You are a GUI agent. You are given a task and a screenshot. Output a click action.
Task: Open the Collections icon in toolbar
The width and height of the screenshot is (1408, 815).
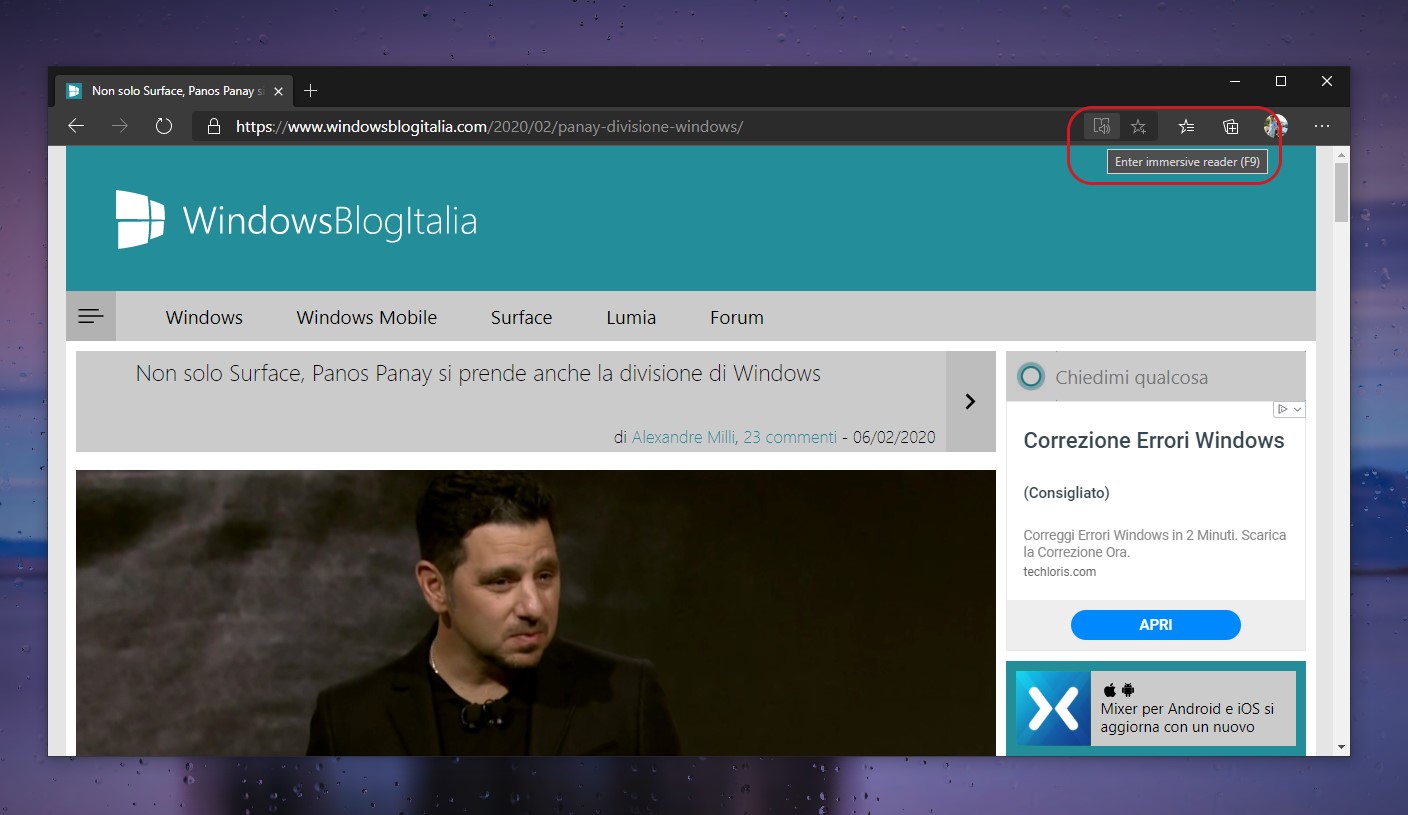tap(1231, 126)
